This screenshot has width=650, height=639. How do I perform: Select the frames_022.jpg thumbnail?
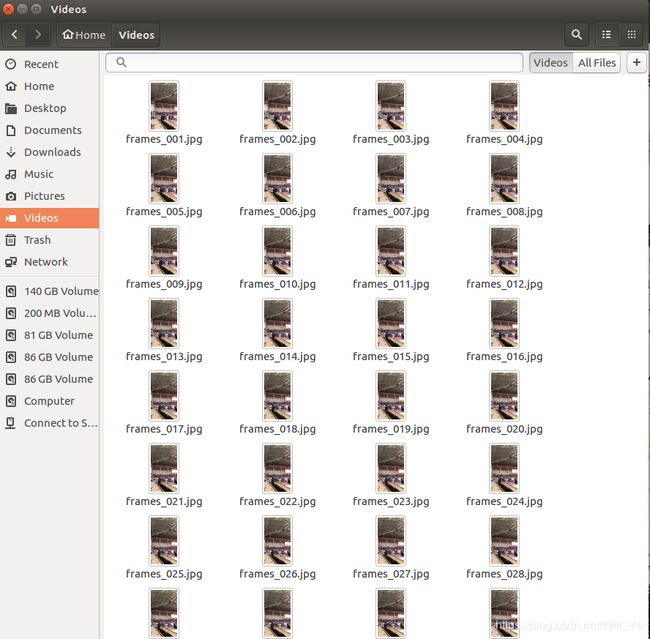[277, 469]
